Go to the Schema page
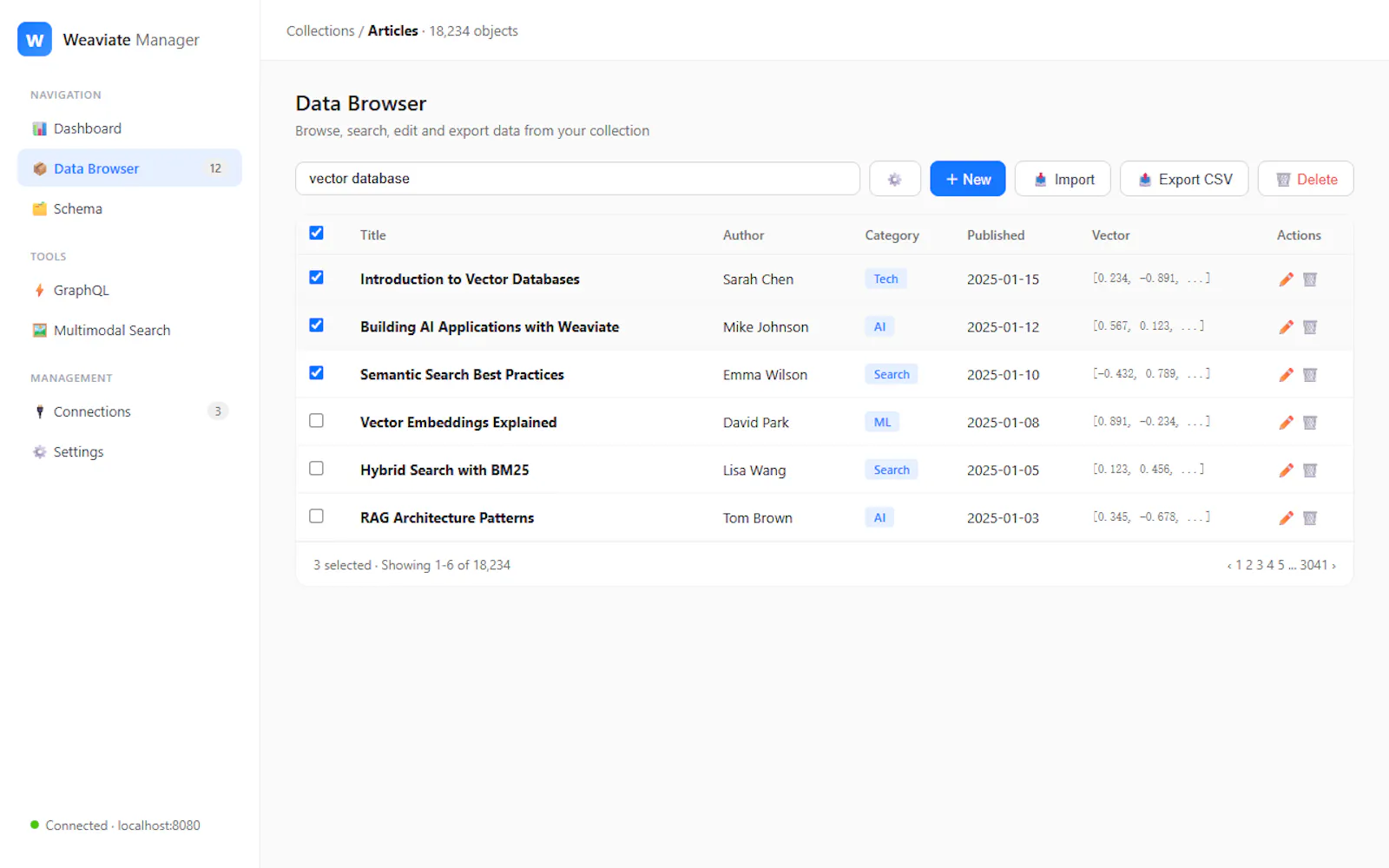The width and height of the screenshot is (1389, 868). [x=129, y=208]
